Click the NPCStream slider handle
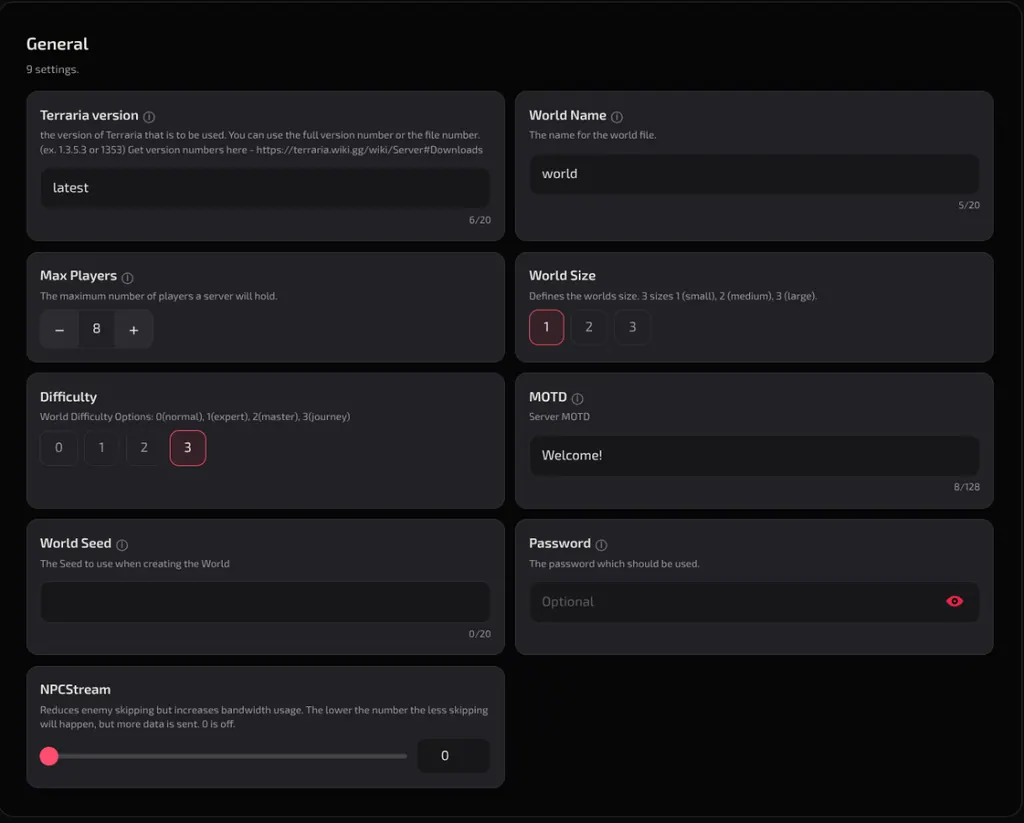Image resolution: width=1024 pixels, height=823 pixels. tap(49, 756)
